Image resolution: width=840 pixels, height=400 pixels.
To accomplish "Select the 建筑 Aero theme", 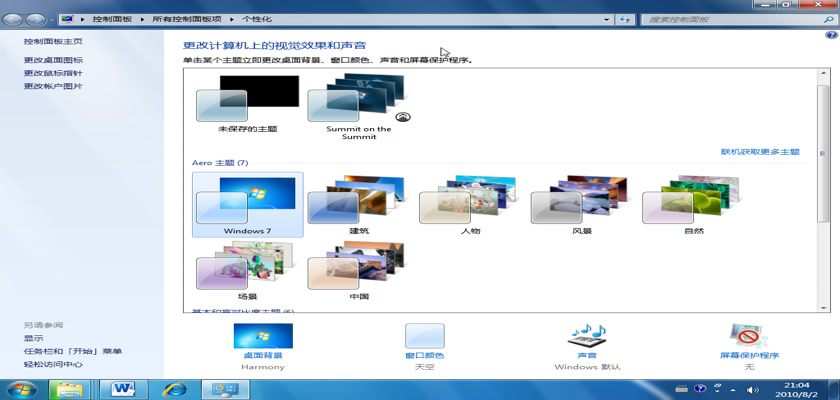I will tap(358, 204).
